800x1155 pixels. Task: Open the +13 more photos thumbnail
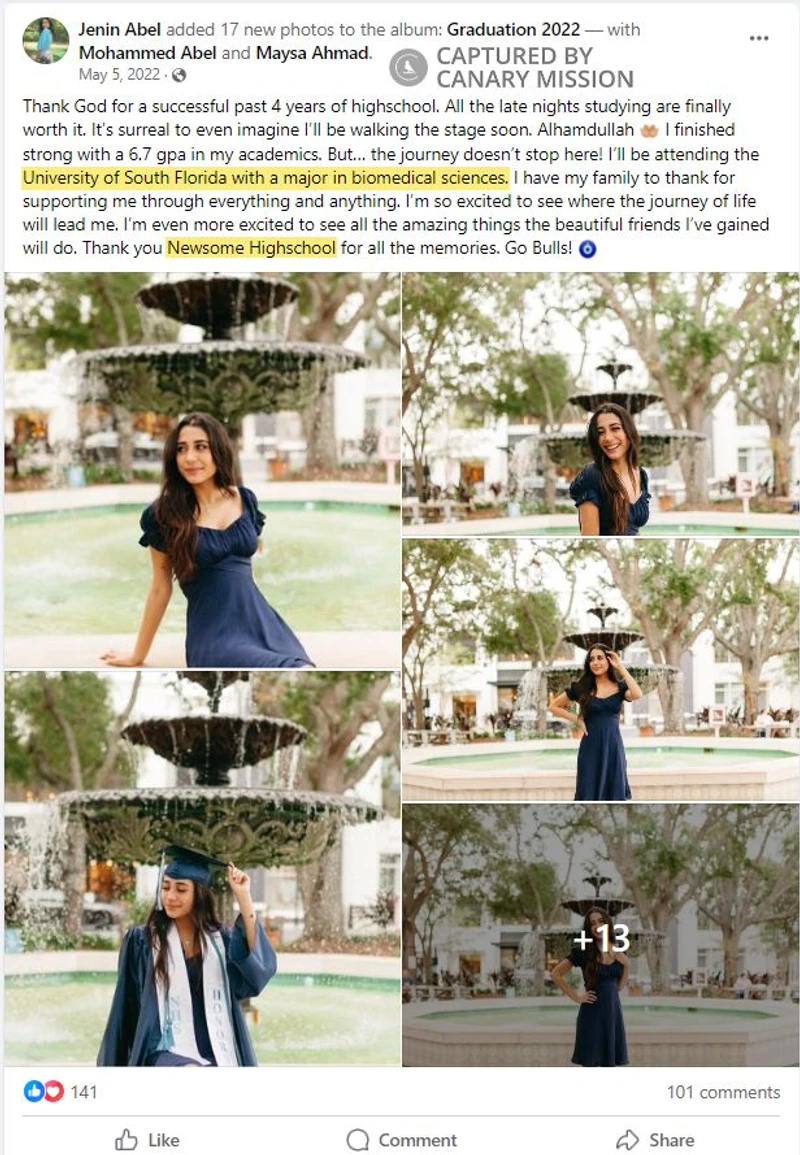(600, 935)
